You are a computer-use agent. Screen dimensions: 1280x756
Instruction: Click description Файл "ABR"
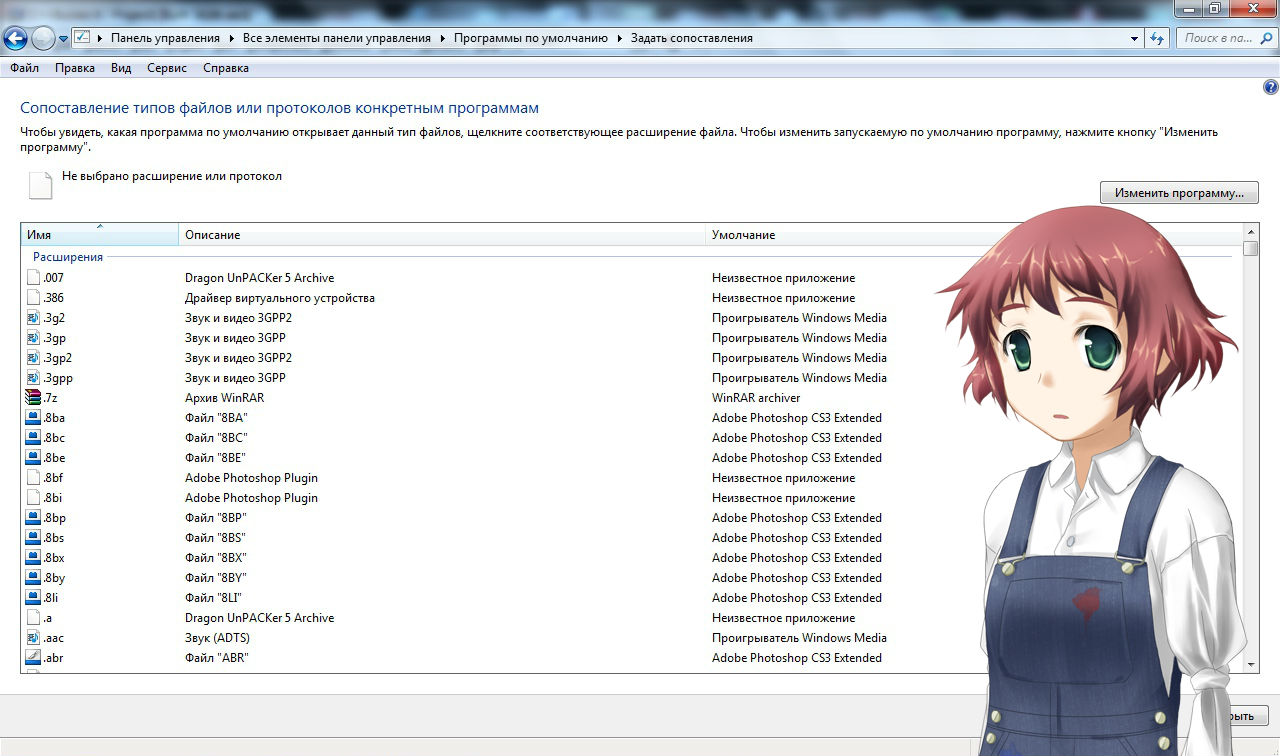[x=217, y=658]
